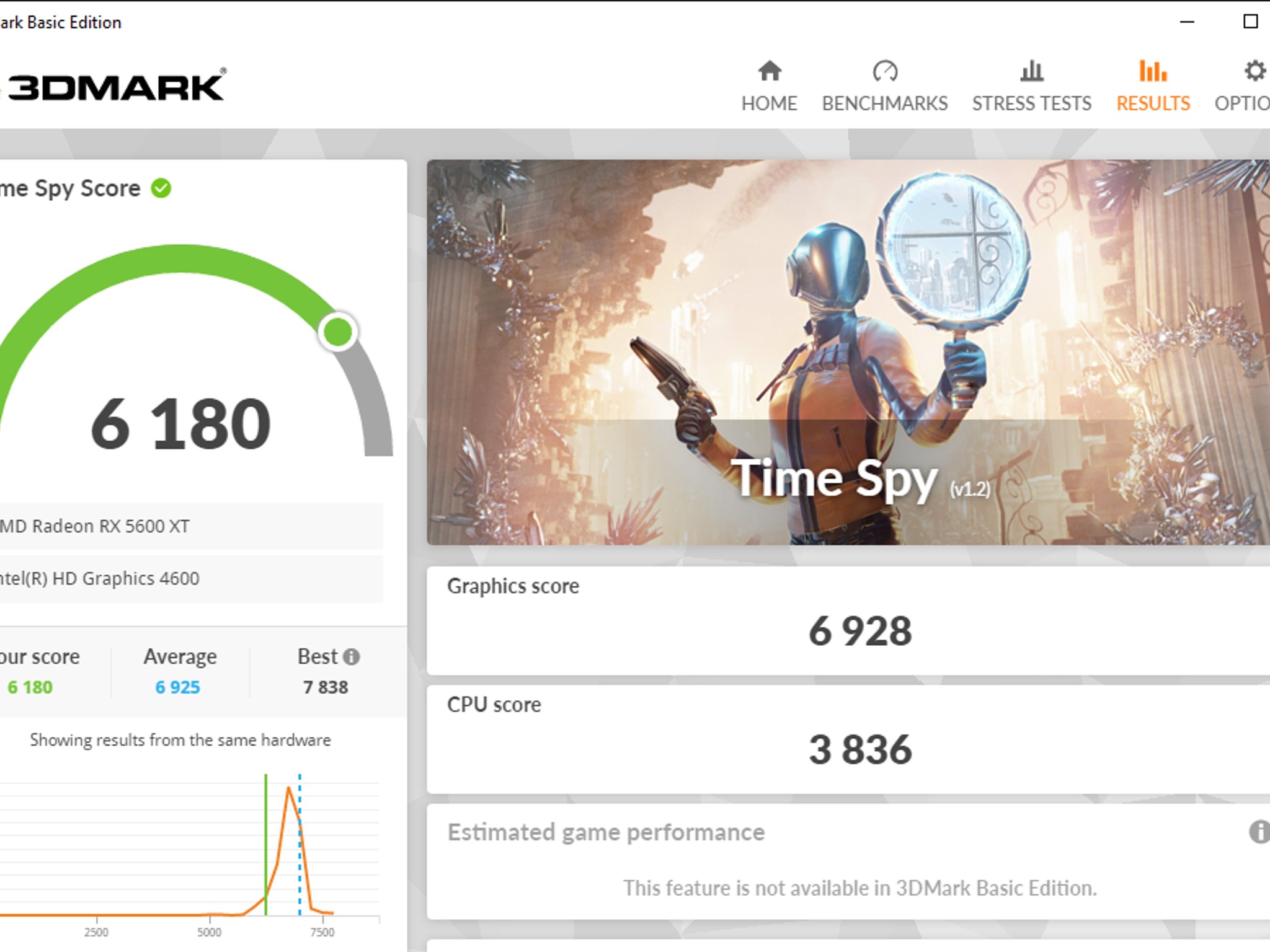Click the average score value 6 925
Viewport: 1270px width, 952px height.
point(177,687)
